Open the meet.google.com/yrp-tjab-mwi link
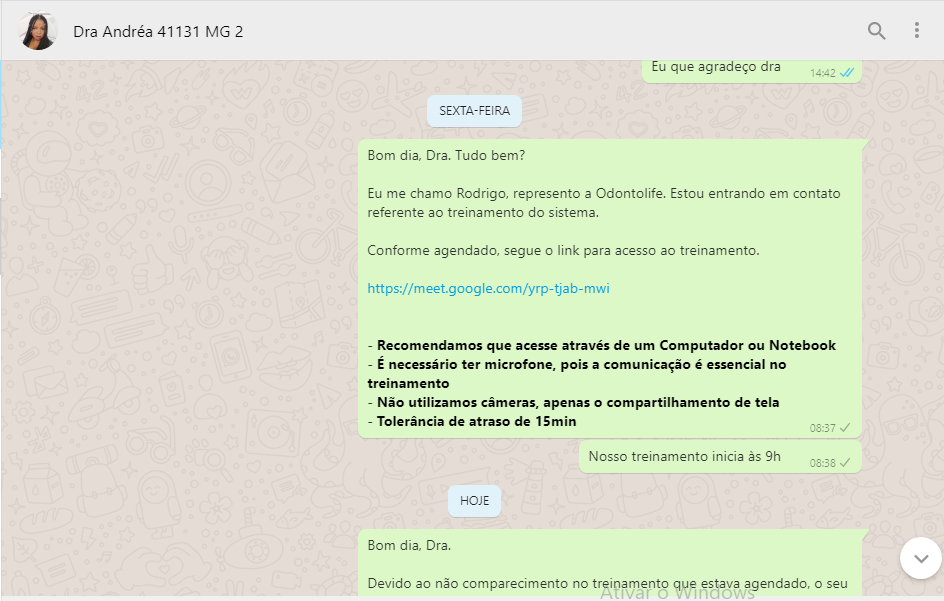Screen dimensions: 944x601 (x=488, y=288)
